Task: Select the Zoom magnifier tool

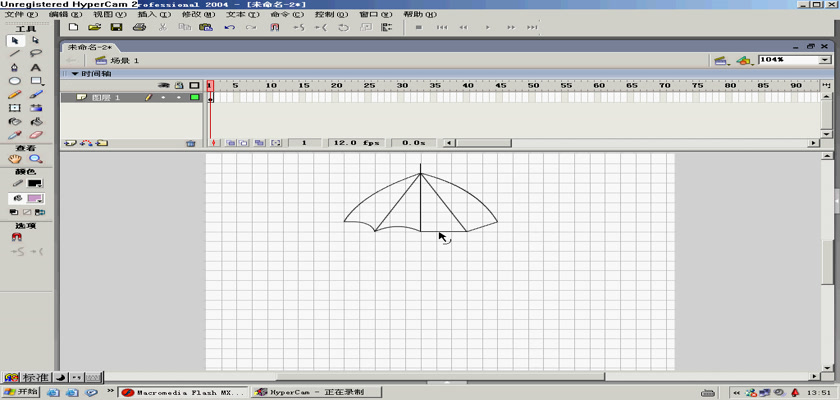Action: [35, 159]
